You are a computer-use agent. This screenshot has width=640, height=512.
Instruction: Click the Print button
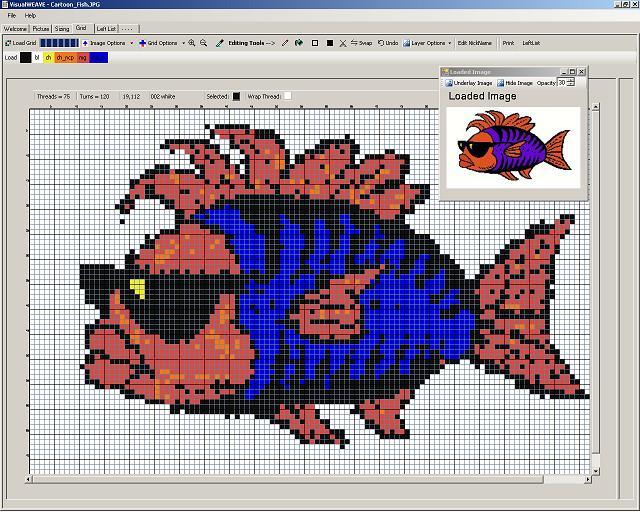click(508, 43)
